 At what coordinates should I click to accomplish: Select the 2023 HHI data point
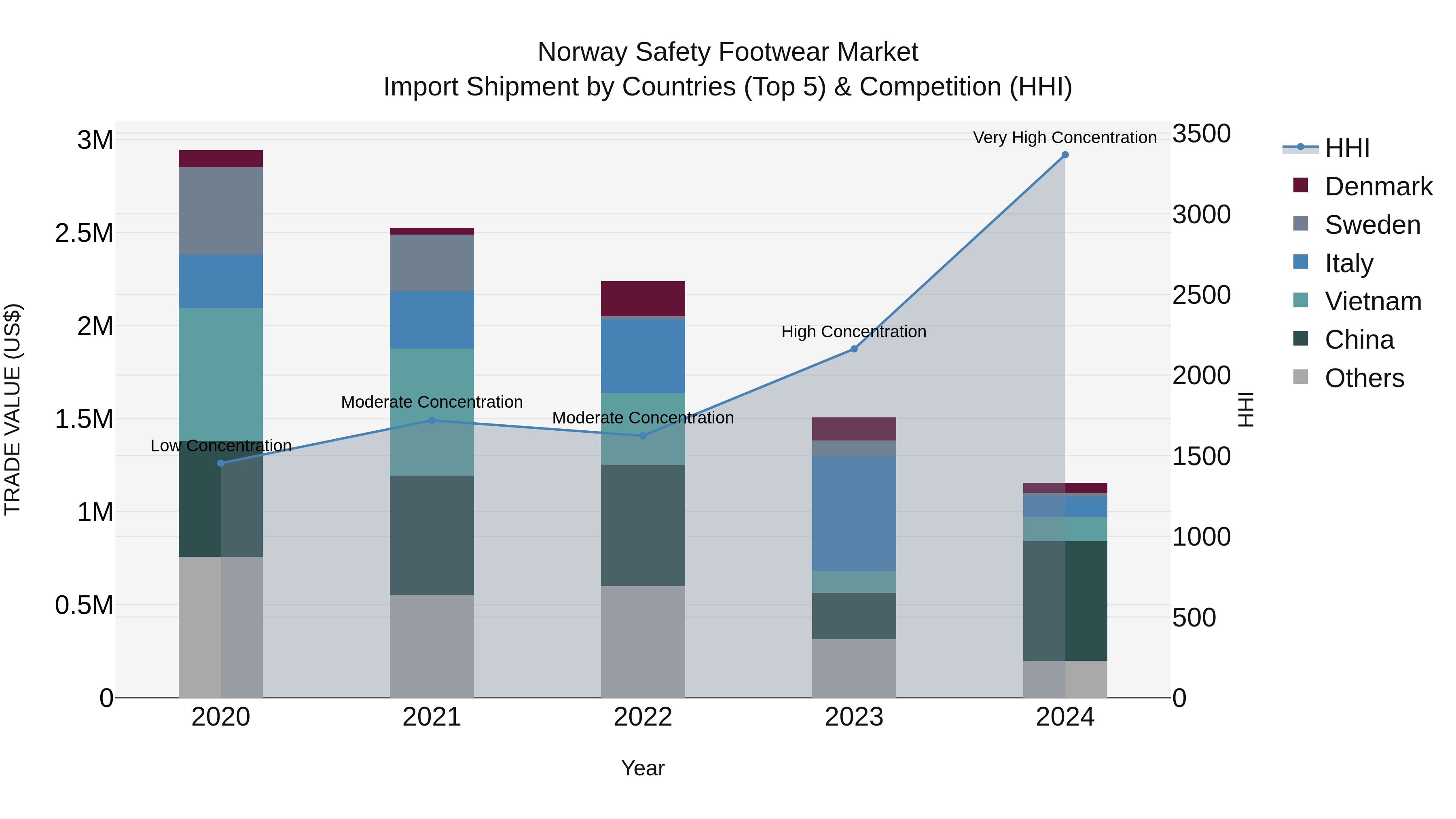(x=854, y=349)
